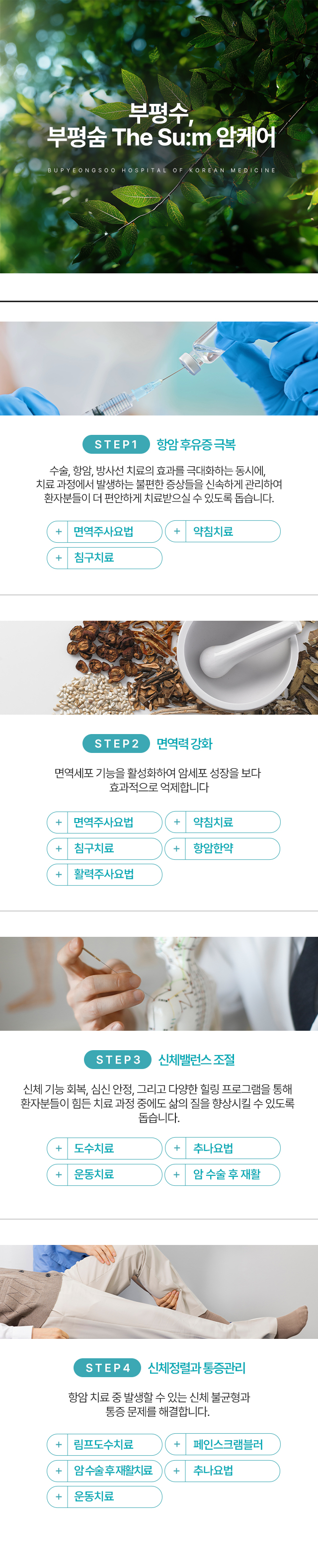Expand 약침치료 under STEP2
The width and height of the screenshot is (318, 1568).
(223, 823)
